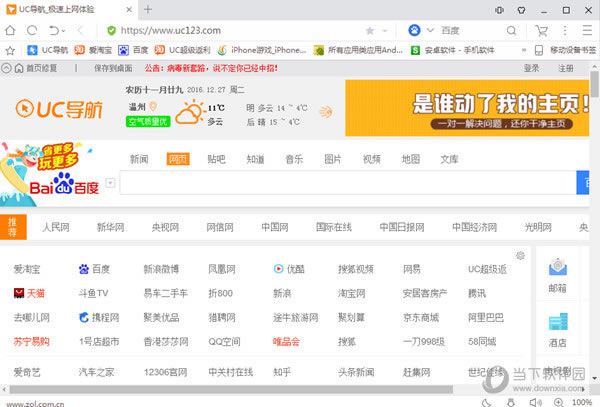Open new tab with plus button
The width and height of the screenshot is (600, 407).
pyautogui.click(x=148, y=10)
